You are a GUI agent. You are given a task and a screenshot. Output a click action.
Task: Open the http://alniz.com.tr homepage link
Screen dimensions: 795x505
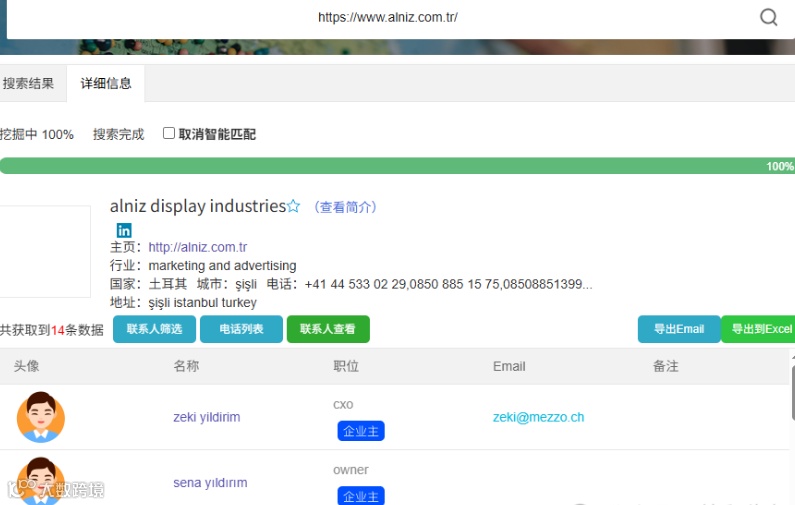(x=198, y=247)
